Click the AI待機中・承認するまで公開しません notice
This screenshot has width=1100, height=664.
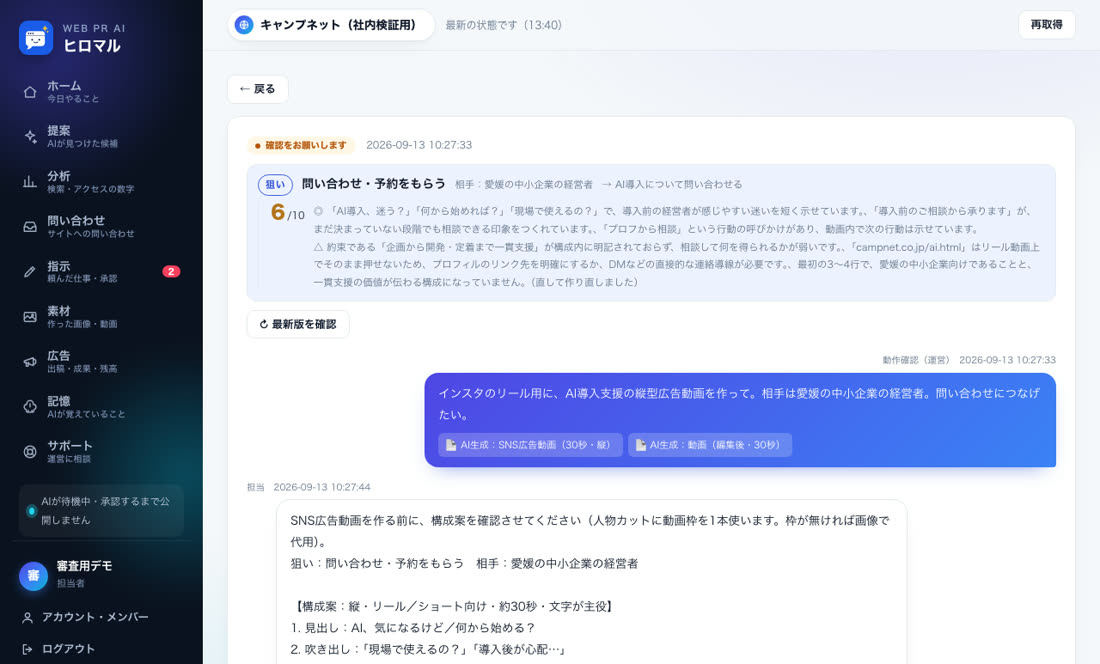102,510
